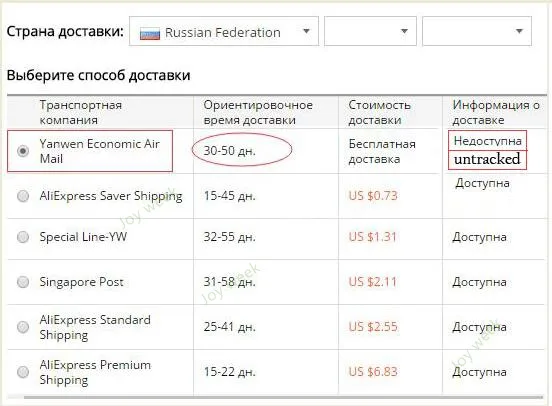
Task: Click the Информация о доставке column header
Action: click(x=496, y=112)
